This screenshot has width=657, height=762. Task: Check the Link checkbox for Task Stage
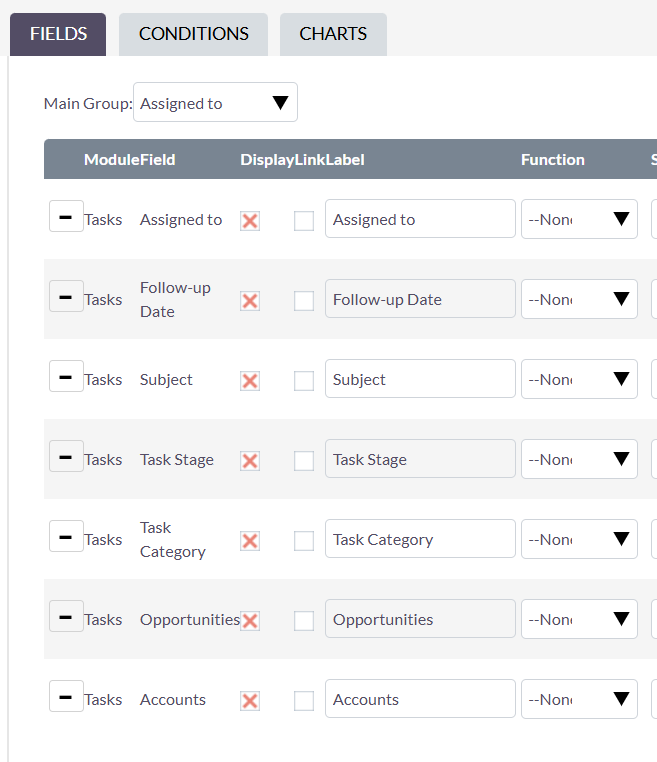click(304, 461)
